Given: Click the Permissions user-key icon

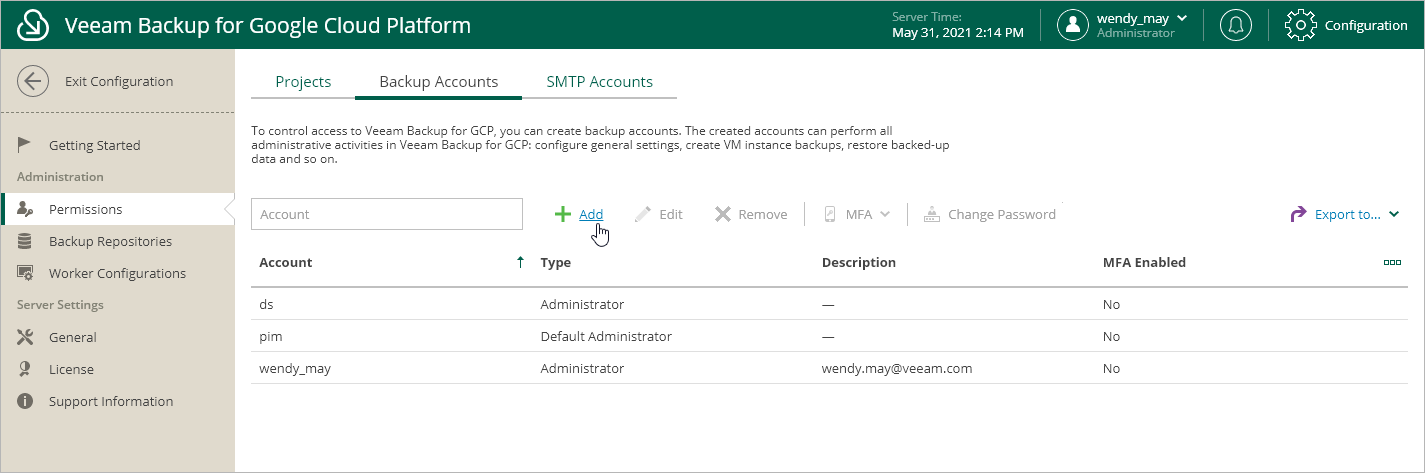Looking at the screenshot, I should (27, 209).
